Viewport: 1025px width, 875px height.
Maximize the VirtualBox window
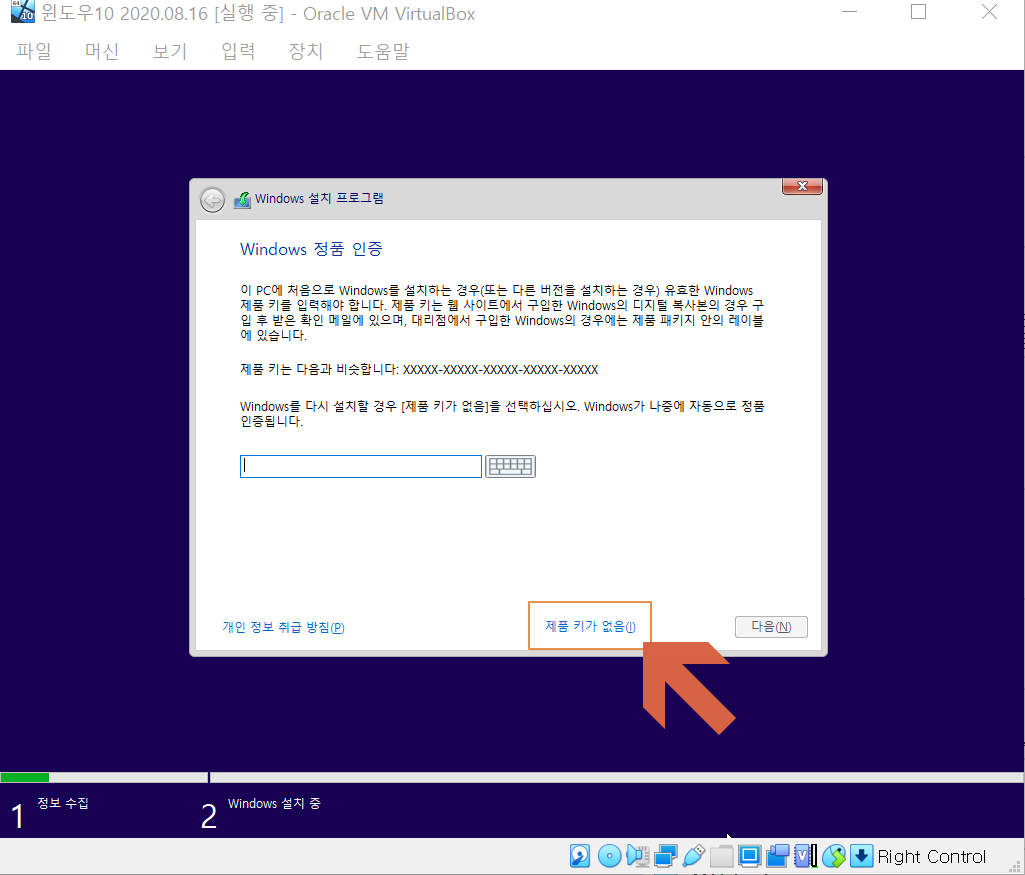click(918, 12)
